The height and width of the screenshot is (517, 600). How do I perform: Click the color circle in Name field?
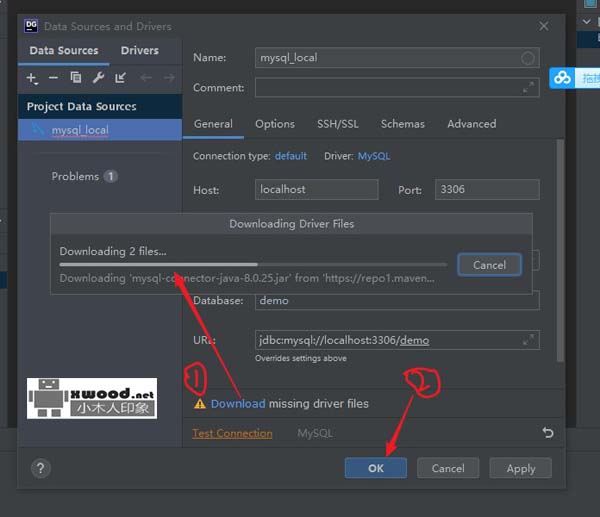click(528, 58)
